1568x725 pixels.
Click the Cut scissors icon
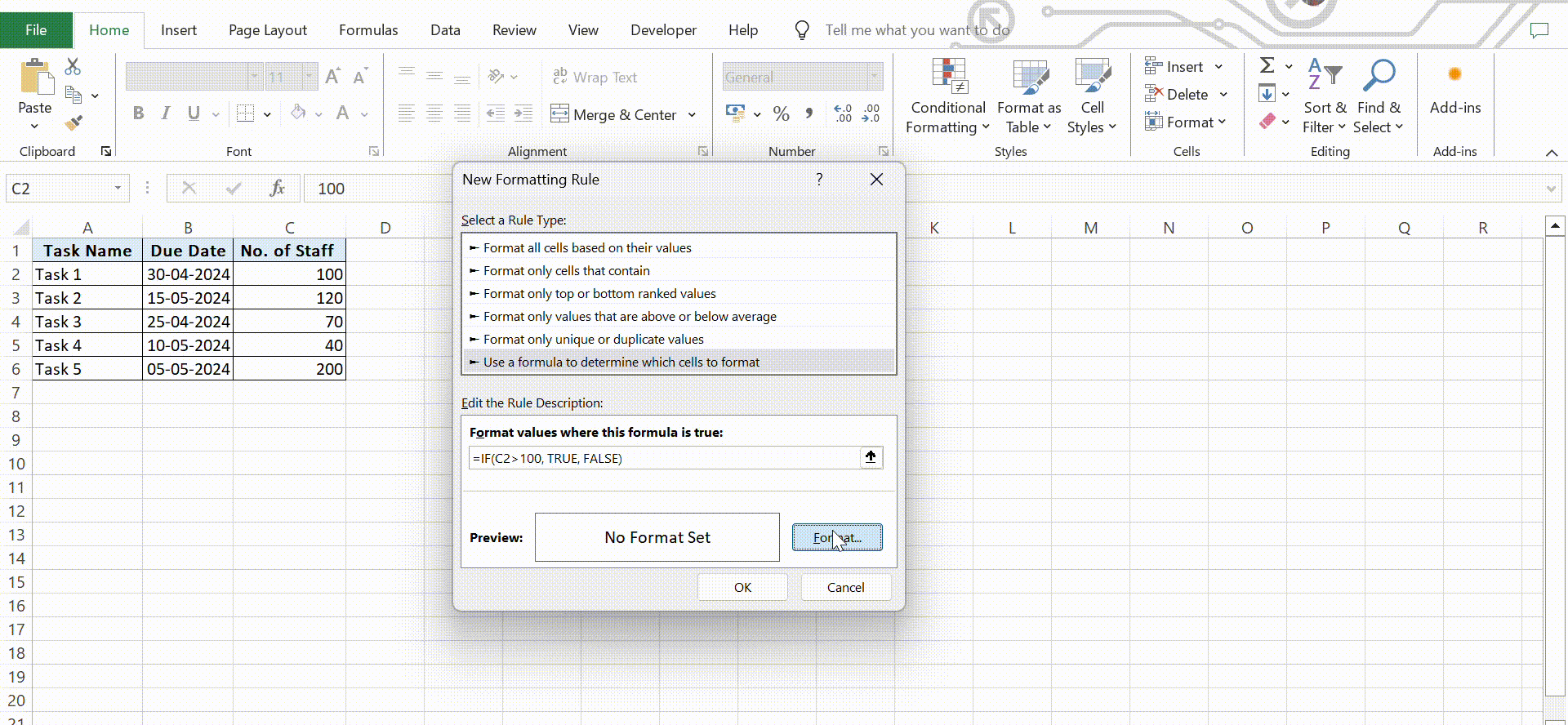click(73, 66)
